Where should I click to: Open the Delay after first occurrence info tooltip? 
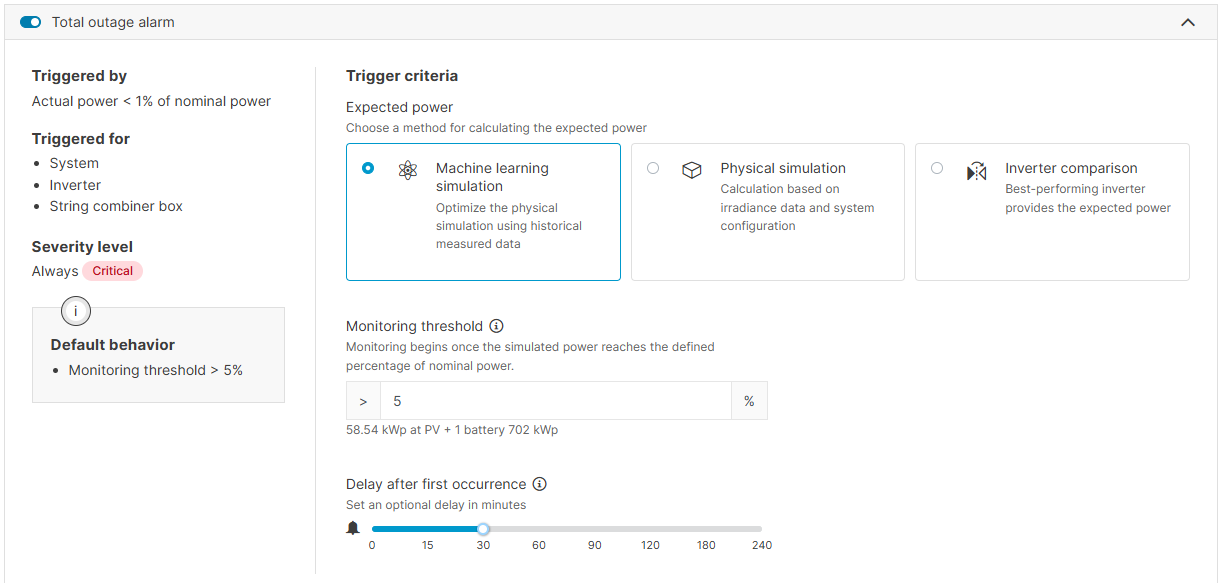(539, 484)
